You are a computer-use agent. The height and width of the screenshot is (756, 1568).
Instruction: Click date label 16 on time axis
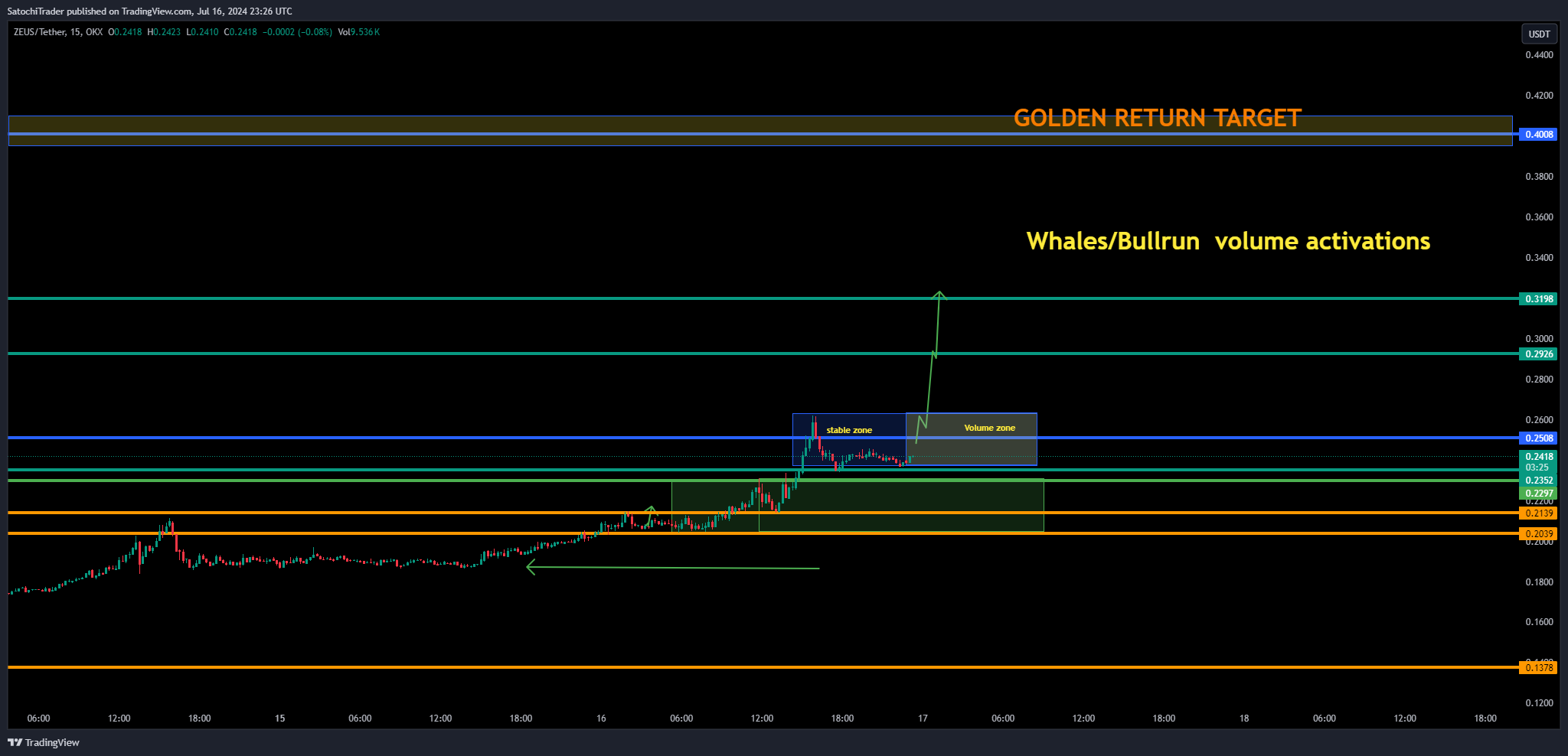(601, 719)
